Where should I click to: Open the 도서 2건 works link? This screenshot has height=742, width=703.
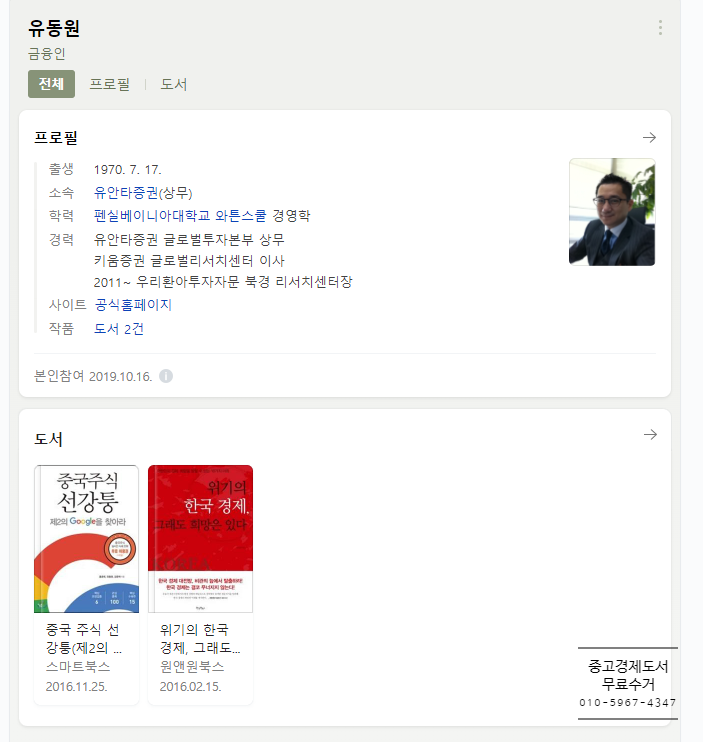click(119, 328)
